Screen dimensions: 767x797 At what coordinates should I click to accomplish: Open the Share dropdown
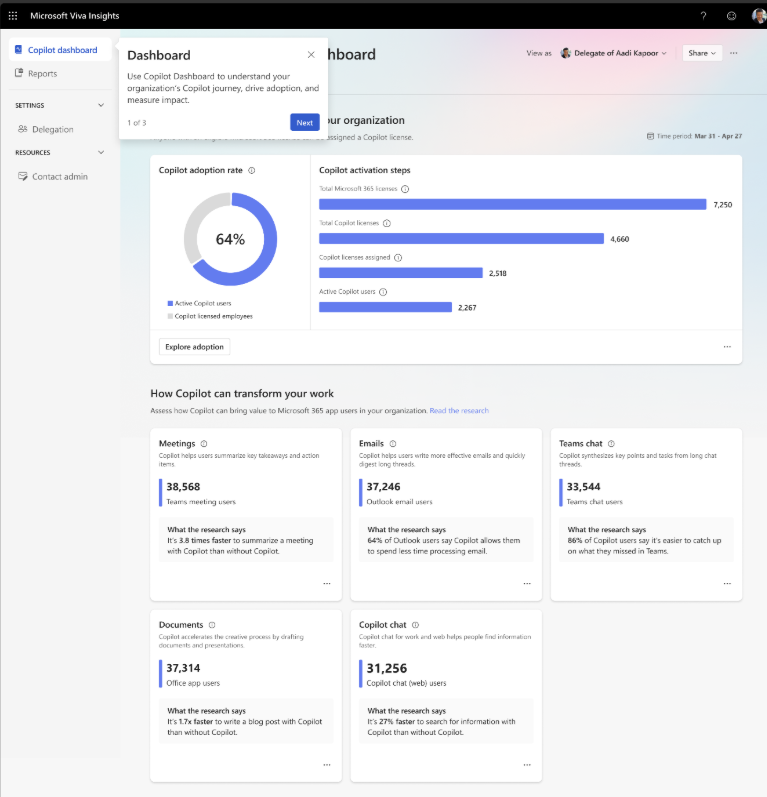tap(702, 53)
